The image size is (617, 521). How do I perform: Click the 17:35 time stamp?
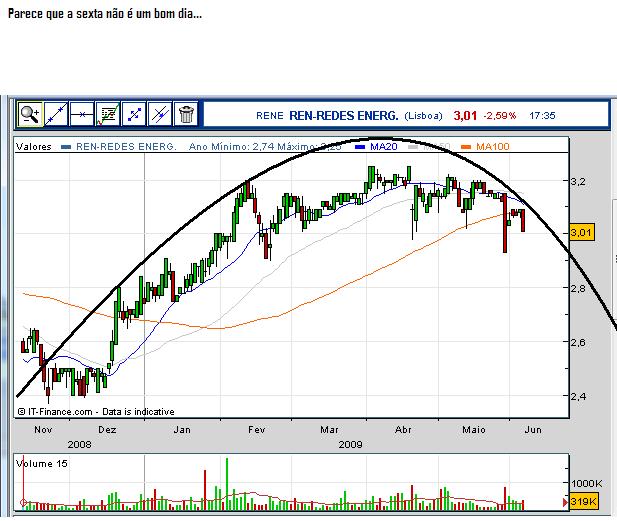[542, 116]
